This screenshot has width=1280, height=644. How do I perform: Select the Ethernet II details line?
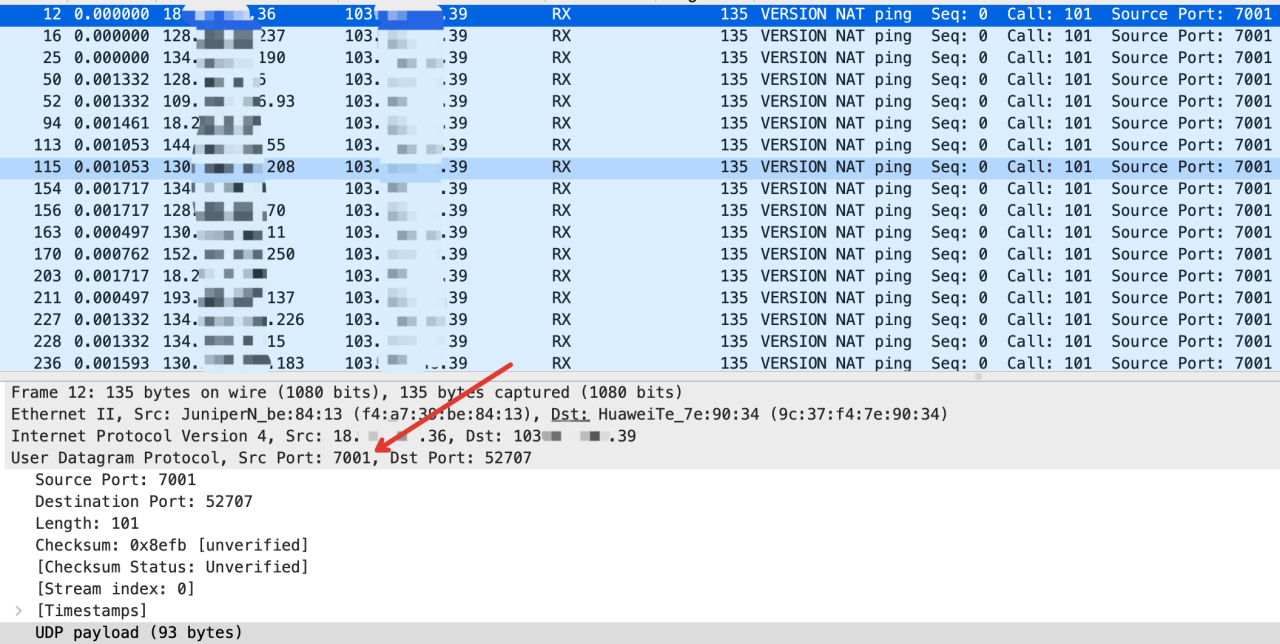(479, 414)
